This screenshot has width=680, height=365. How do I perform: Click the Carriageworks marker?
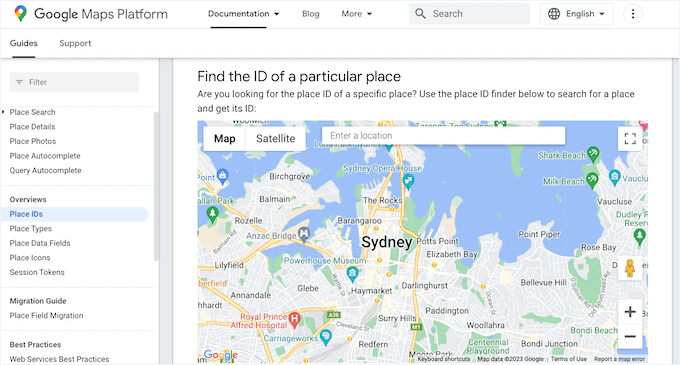pyautogui.click(x=326, y=336)
